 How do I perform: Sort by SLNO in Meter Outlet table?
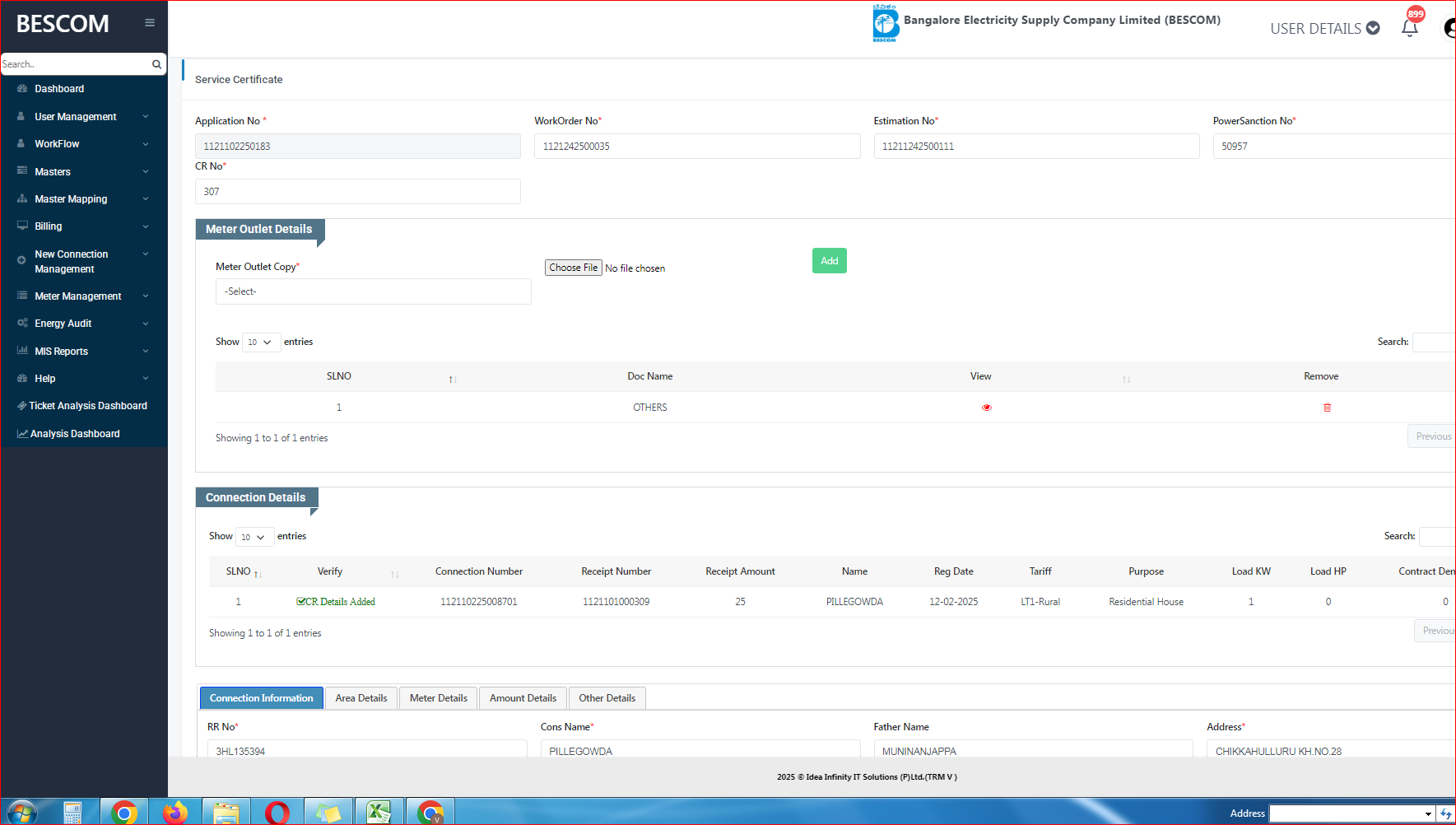click(453, 379)
